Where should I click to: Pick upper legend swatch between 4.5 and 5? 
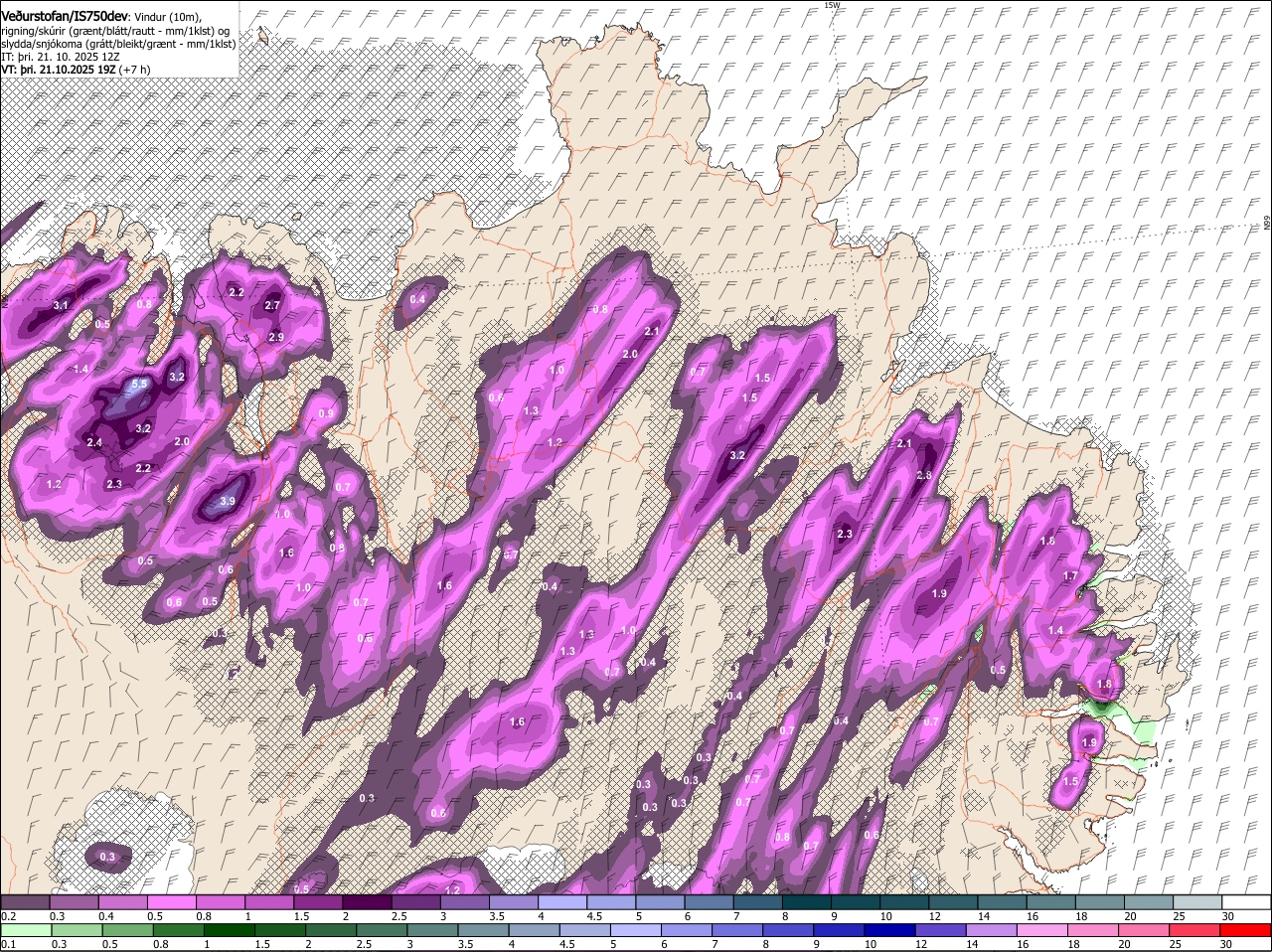click(611, 901)
